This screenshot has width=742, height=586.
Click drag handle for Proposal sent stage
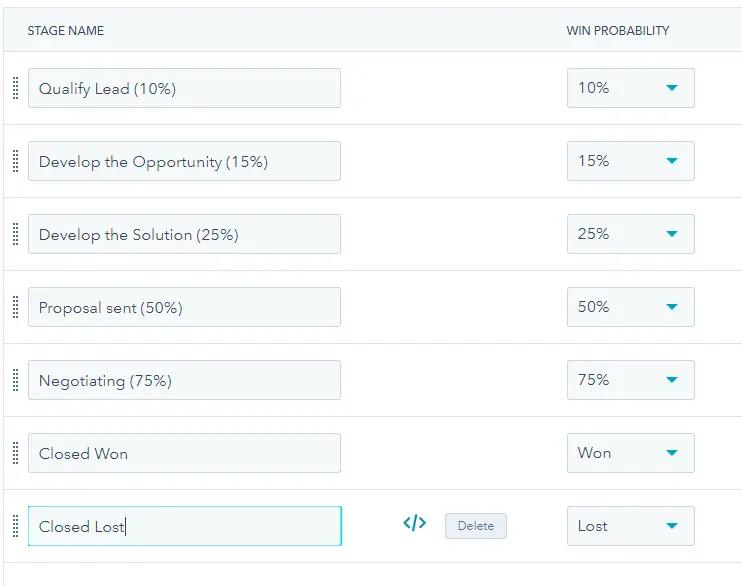click(x=15, y=307)
